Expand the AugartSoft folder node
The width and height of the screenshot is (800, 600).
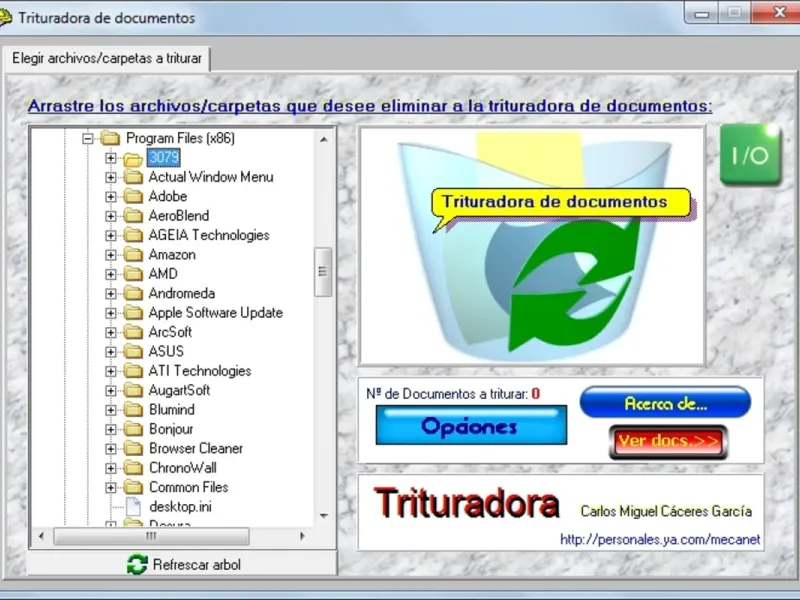click(x=110, y=391)
